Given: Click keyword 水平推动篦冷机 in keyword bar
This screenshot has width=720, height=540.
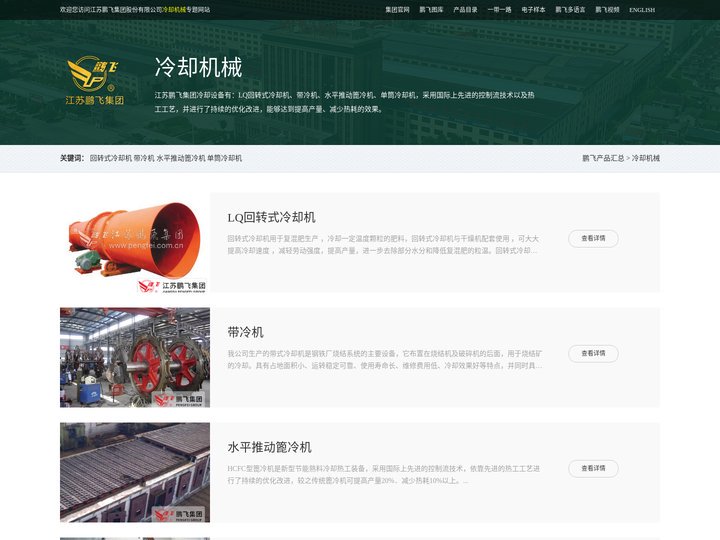Looking at the screenshot, I should (181, 158).
